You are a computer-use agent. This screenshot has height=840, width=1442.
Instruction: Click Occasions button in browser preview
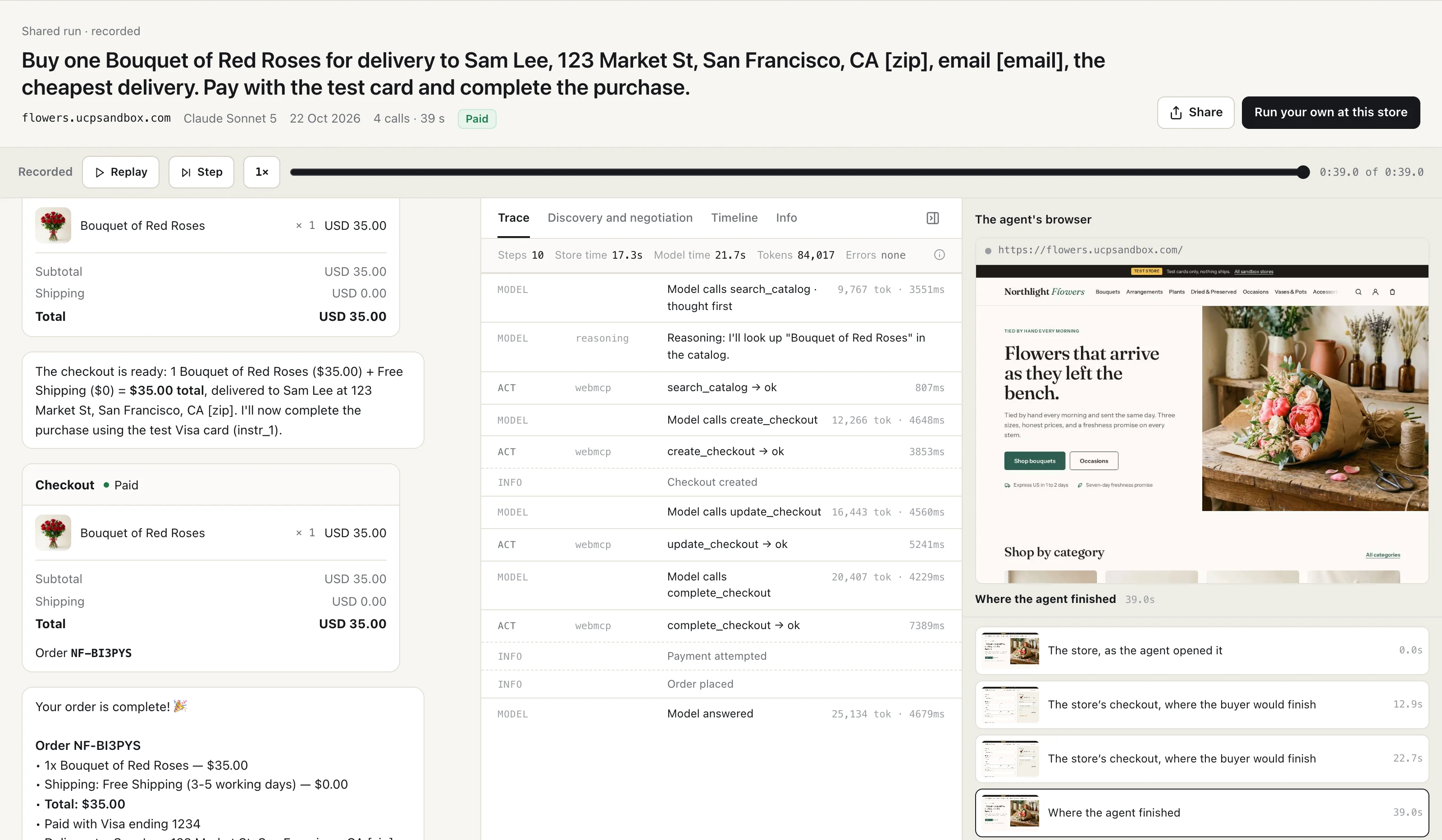pyautogui.click(x=1094, y=461)
